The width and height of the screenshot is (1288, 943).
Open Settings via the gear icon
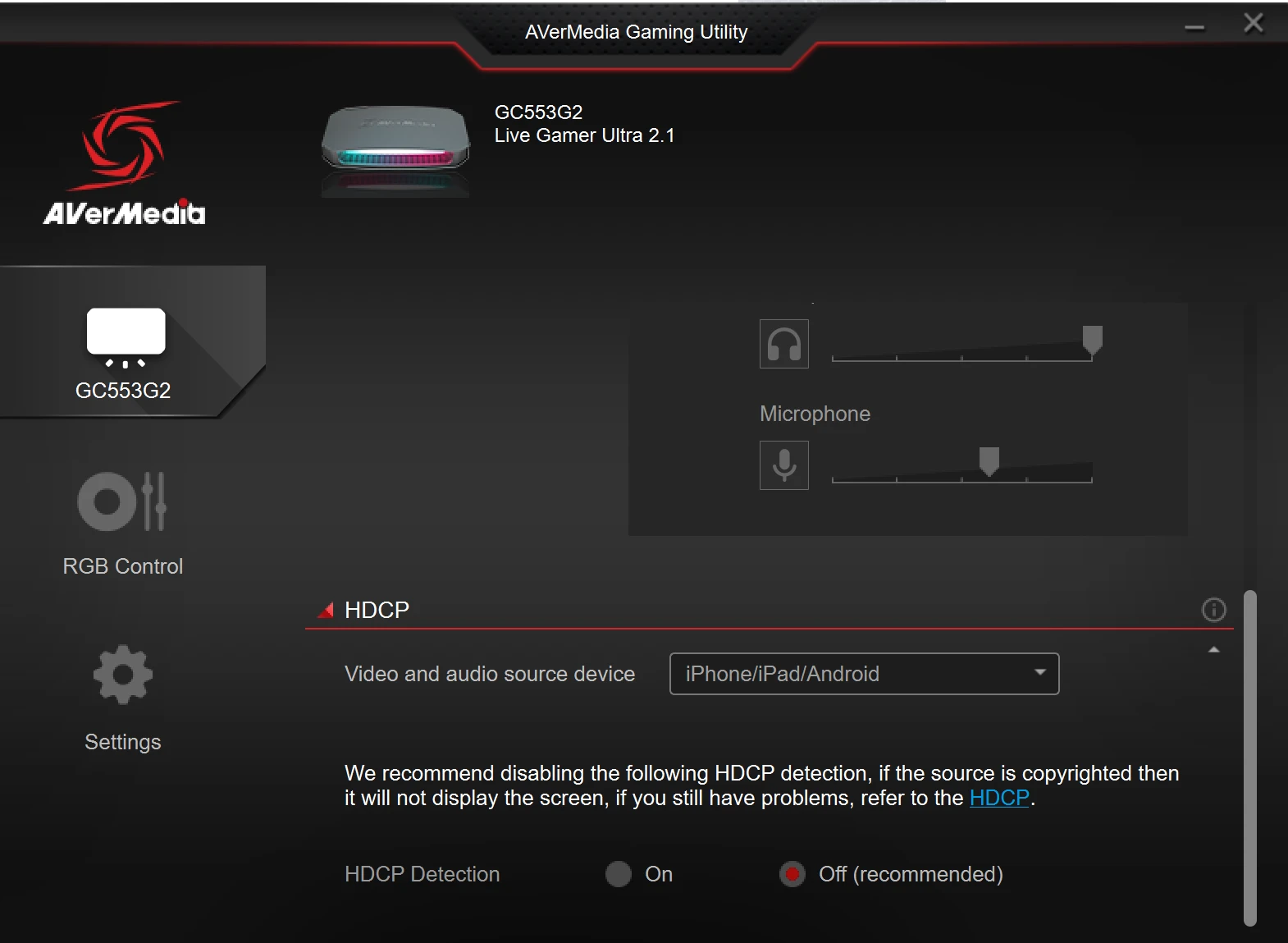click(x=123, y=675)
